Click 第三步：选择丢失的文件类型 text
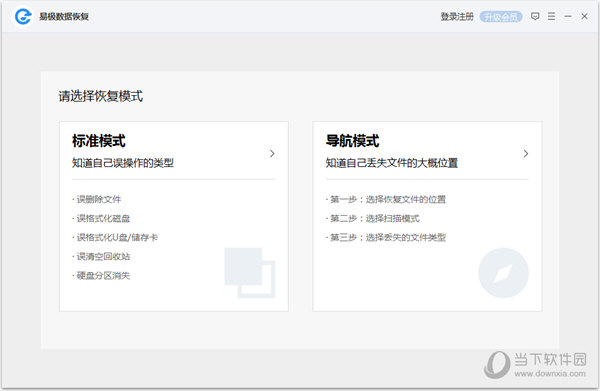Image resolution: width=600 pixels, height=391 pixels. pos(388,238)
